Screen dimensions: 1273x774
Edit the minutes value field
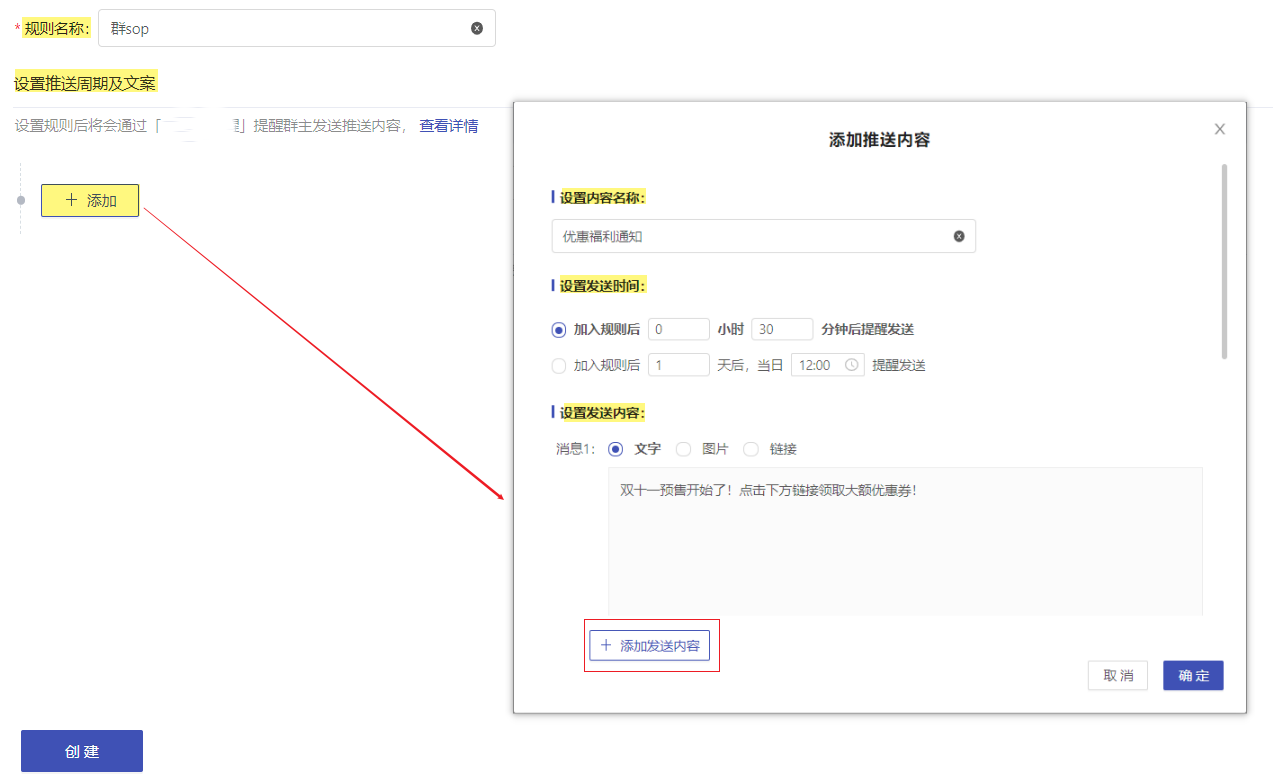782,329
